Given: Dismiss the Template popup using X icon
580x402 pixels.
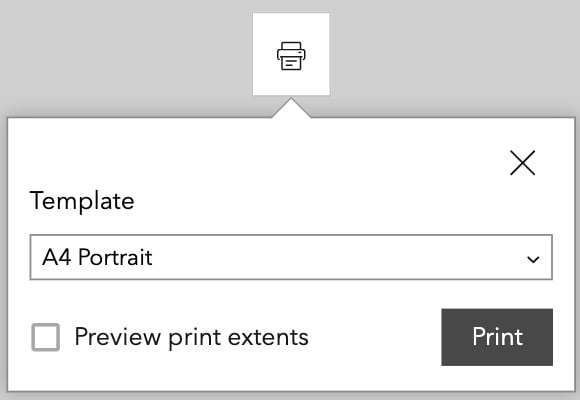Looking at the screenshot, I should point(522,163).
